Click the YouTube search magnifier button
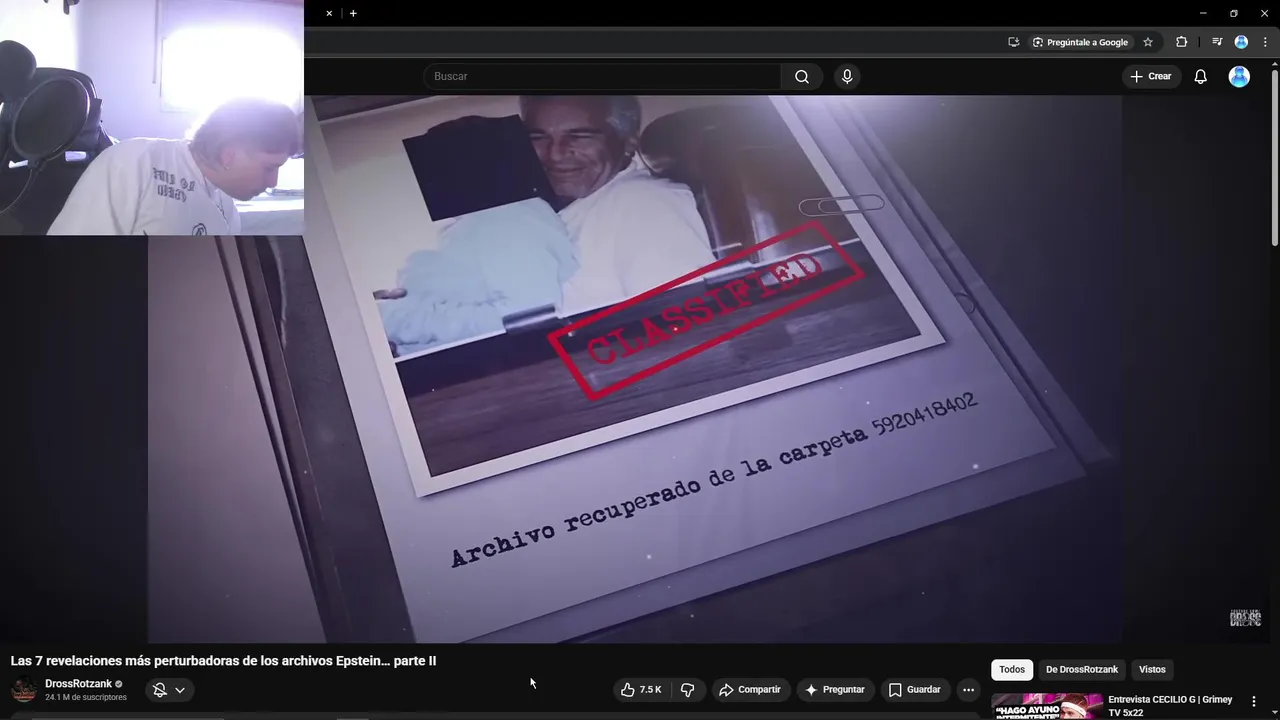This screenshot has height=720, width=1280. (802, 77)
